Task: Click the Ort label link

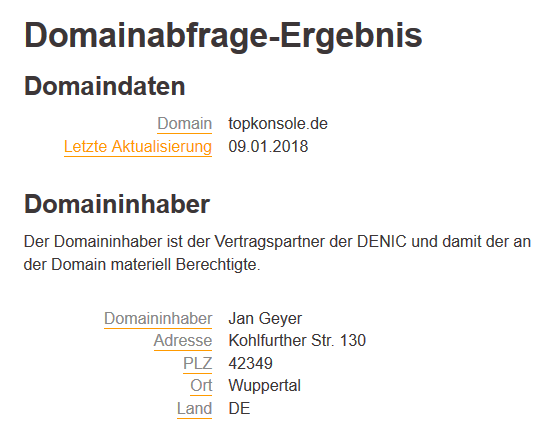Action: [x=201, y=386]
